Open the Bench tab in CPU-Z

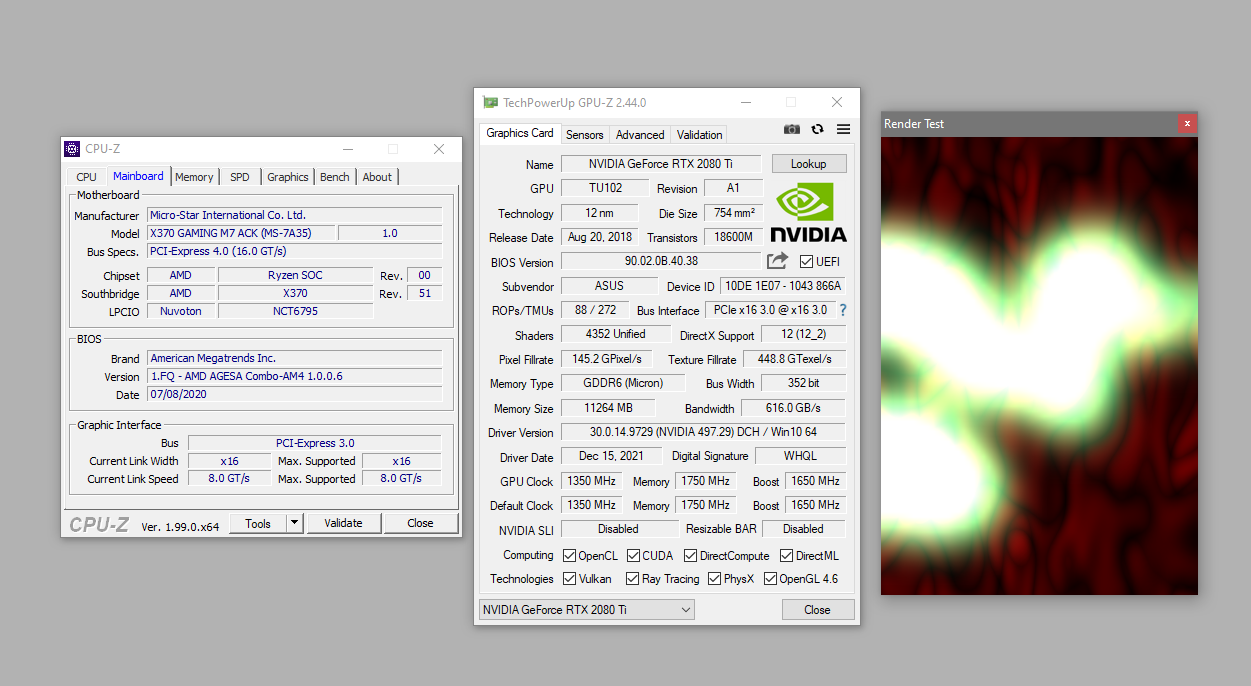coord(335,177)
